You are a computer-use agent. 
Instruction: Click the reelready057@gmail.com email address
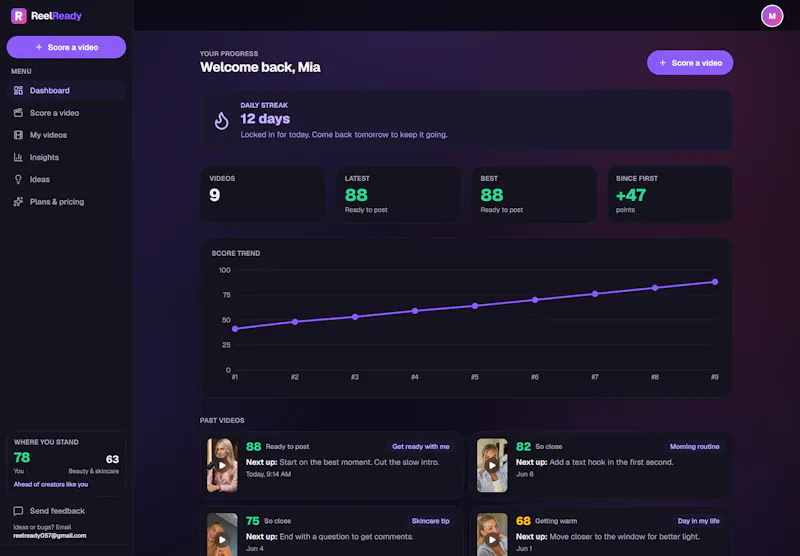(x=49, y=536)
